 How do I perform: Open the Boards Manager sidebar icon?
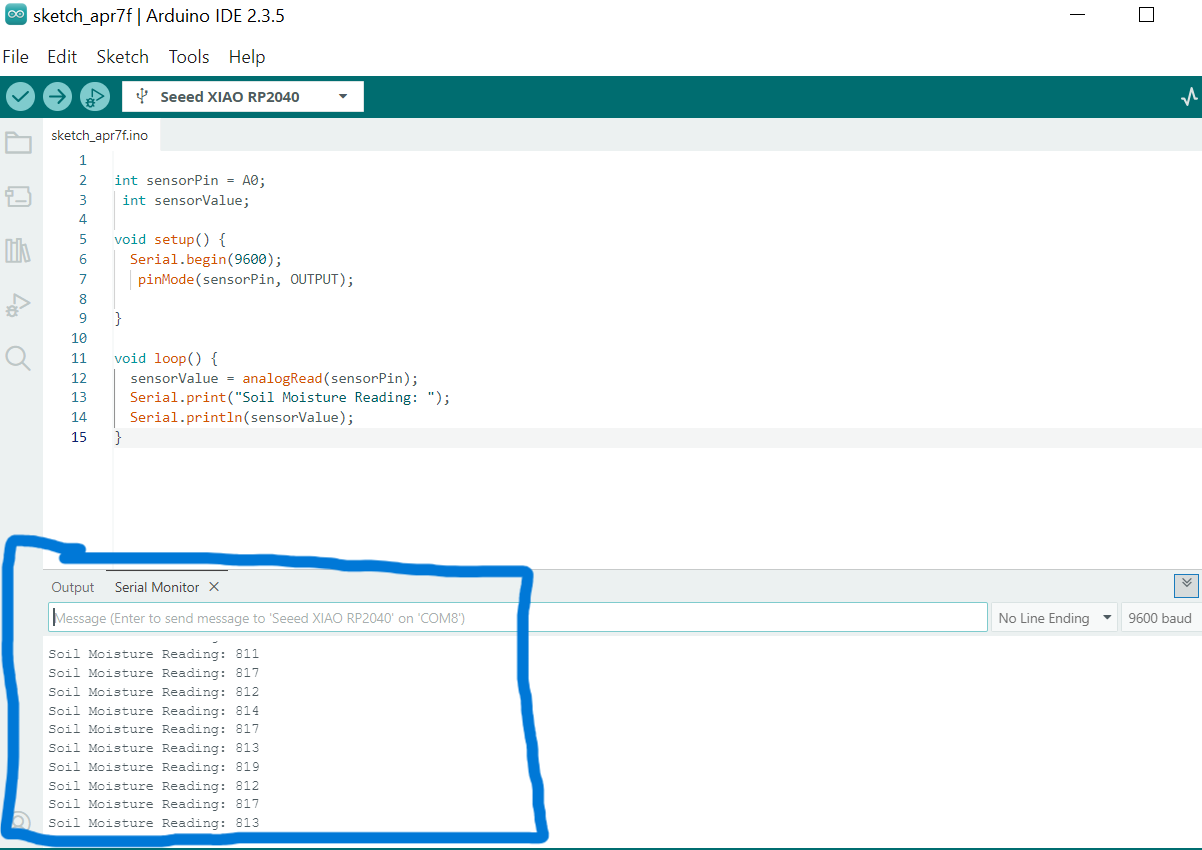(x=18, y=196)
